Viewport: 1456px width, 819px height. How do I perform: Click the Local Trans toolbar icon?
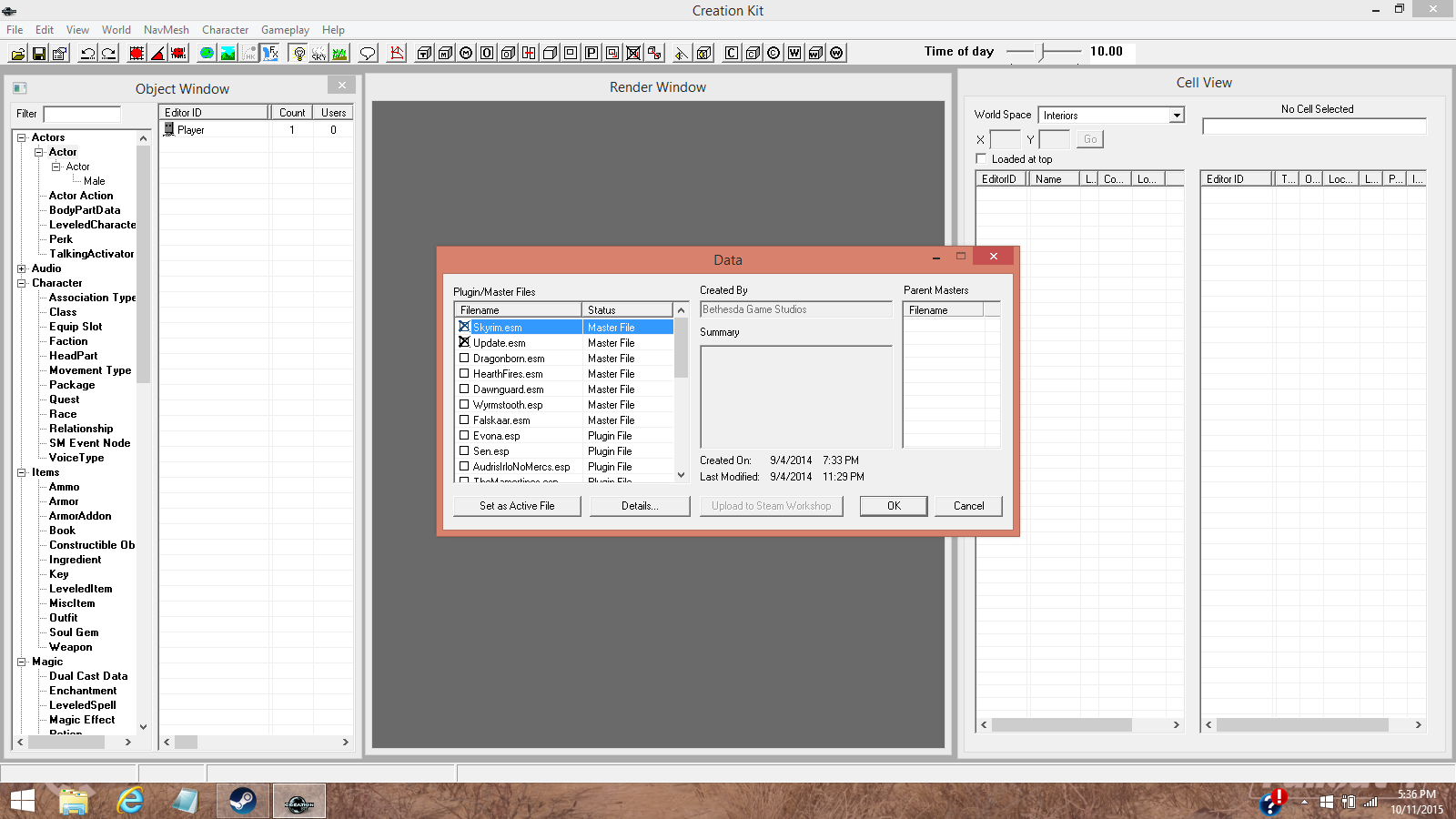(178, 53)
